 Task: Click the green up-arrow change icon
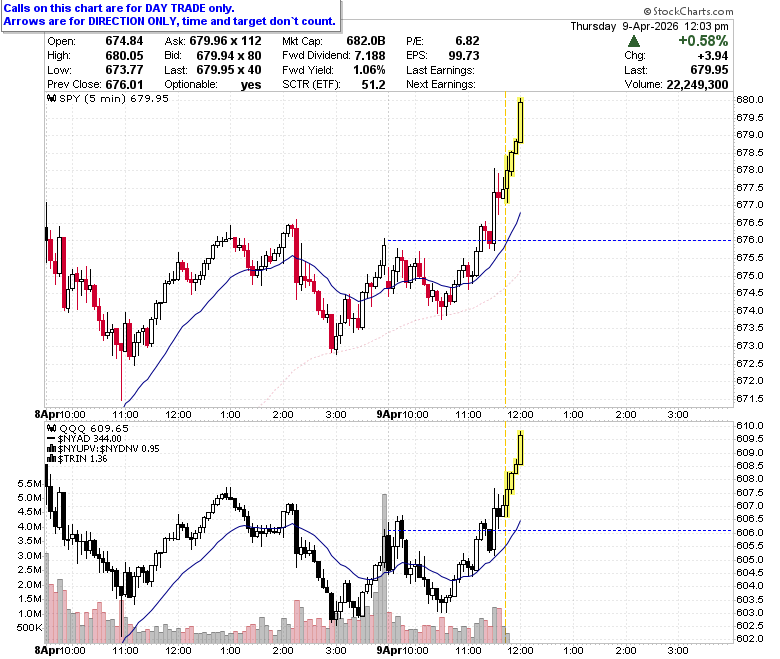click(x=634, y=41)
